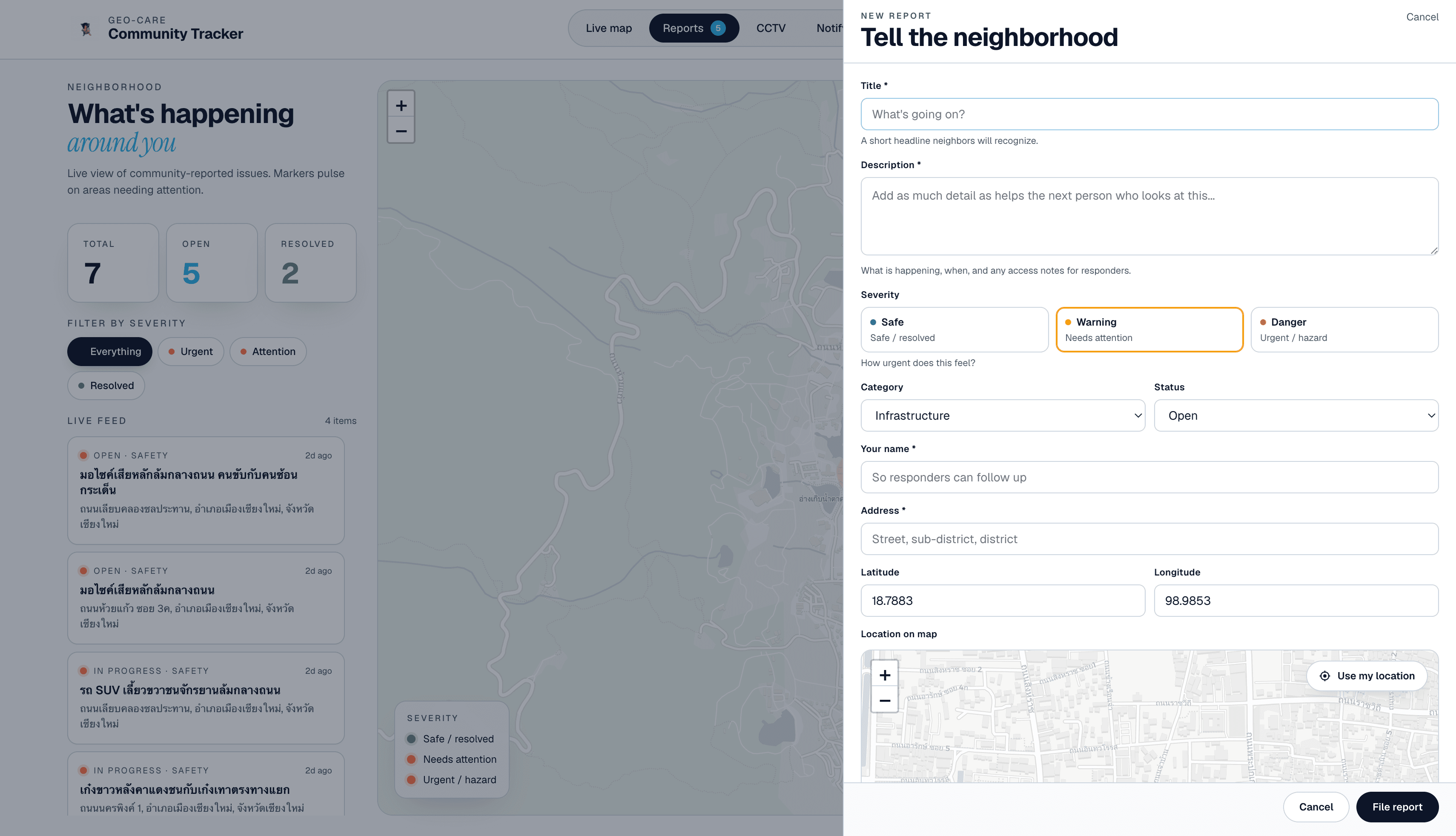Image resolution: width=1456 pixels, height=836 pixels.
Task: Focus the Title input field
Action: pyautogui.click(x=1149, y=114)
